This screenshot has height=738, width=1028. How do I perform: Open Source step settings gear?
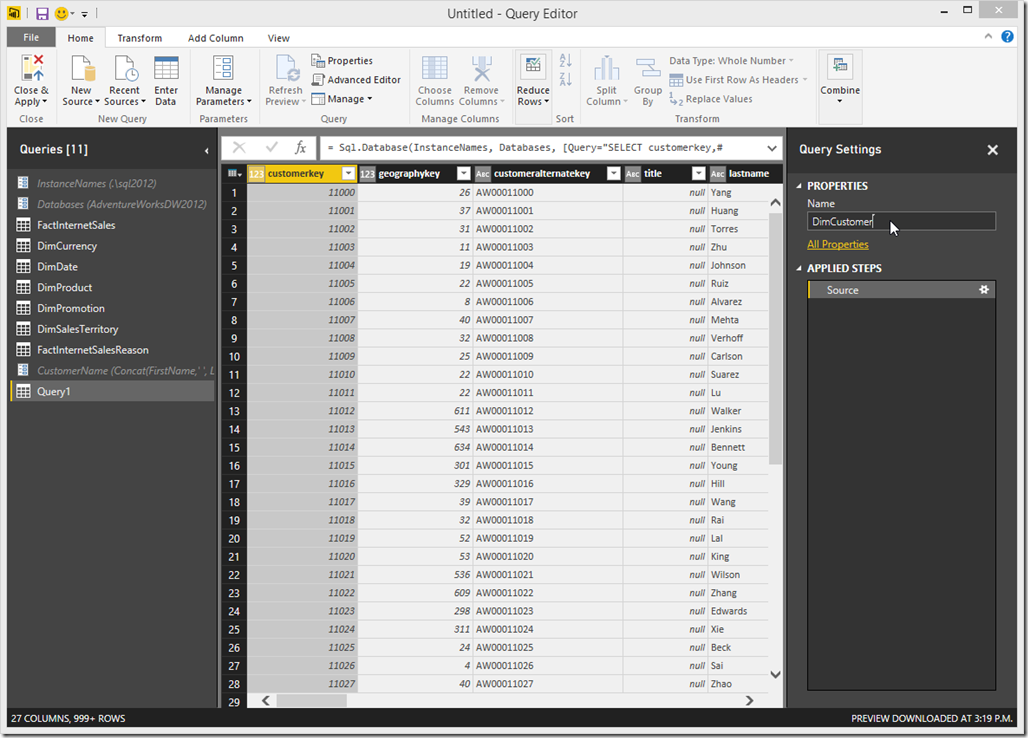click(x=983, y=289)
